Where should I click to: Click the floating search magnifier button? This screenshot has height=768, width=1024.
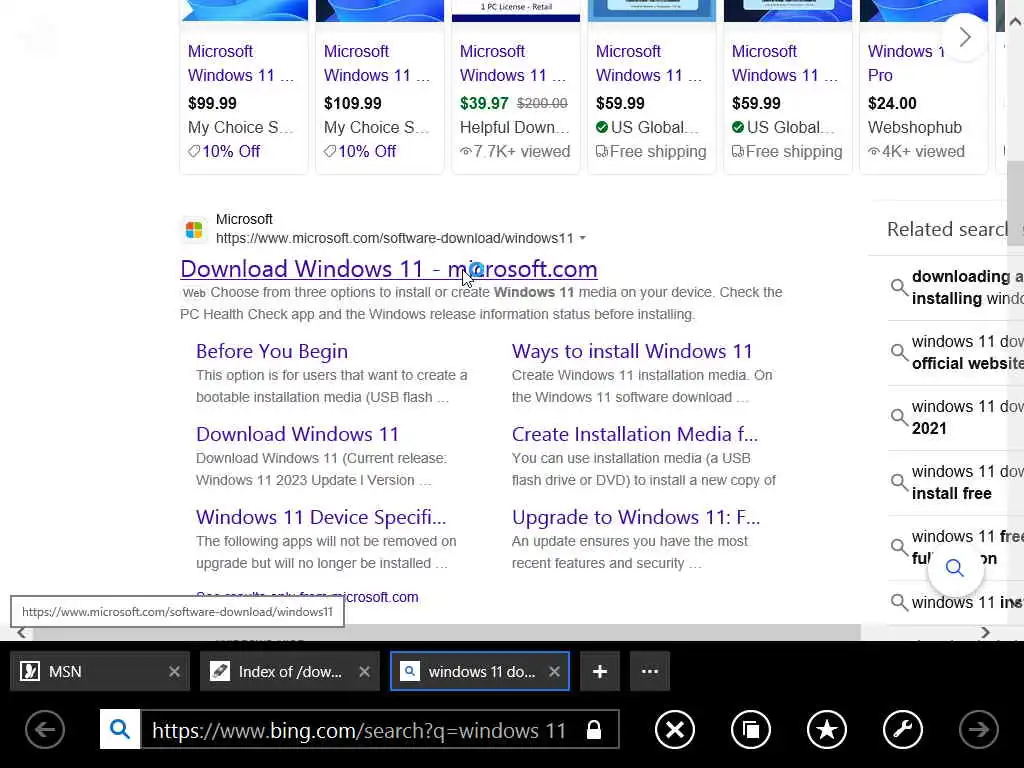[955, 568]
